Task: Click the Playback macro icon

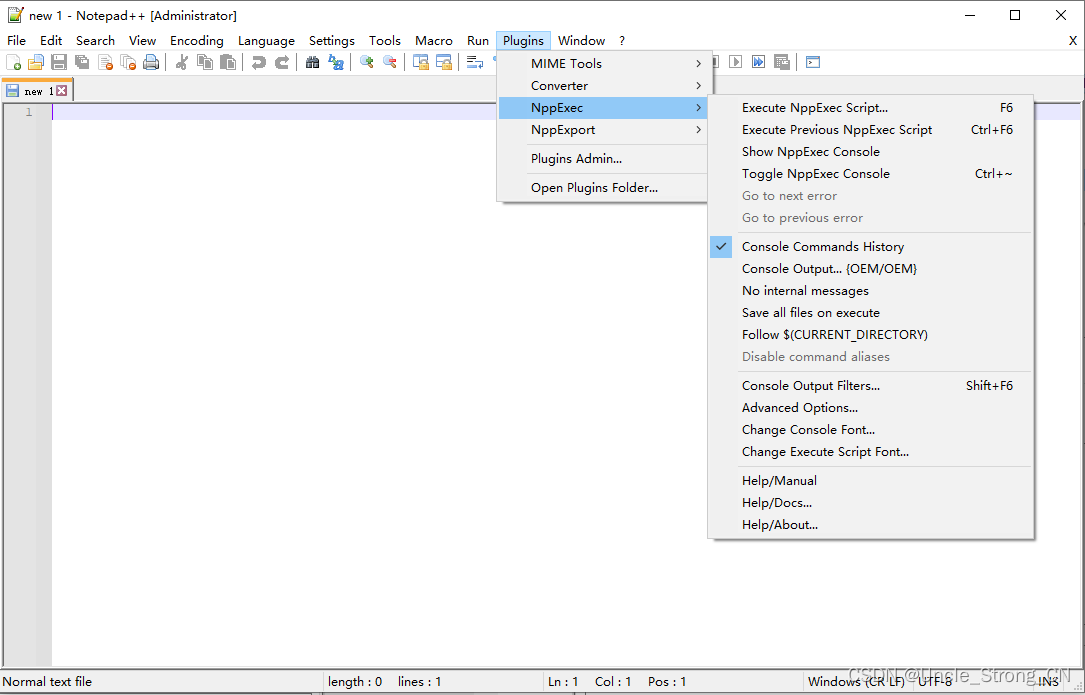Action: click(x=736, y=62)
